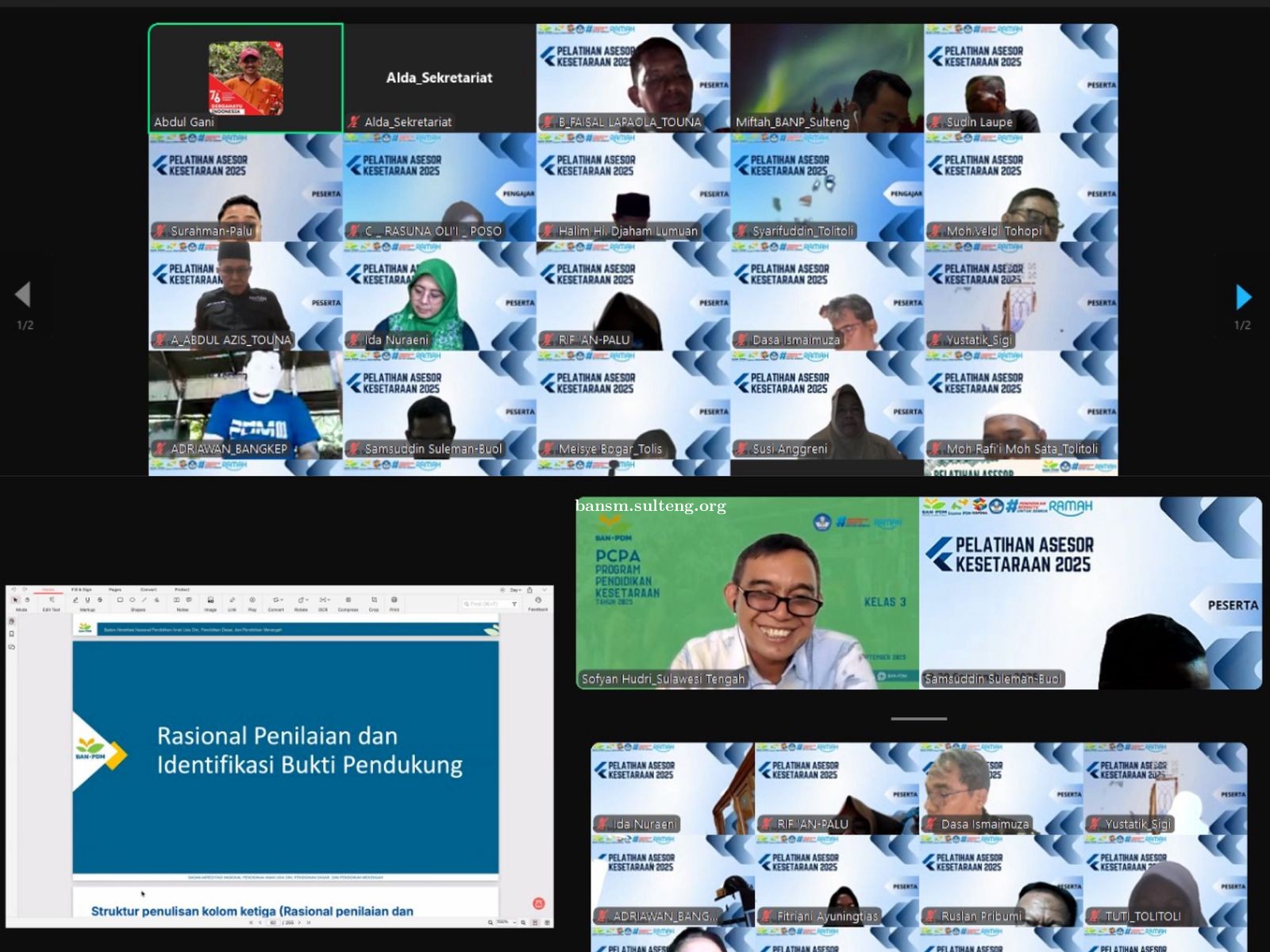Toggle the strikethrough markup tool
Screen dimensions: 1270x952
(99, 601)
